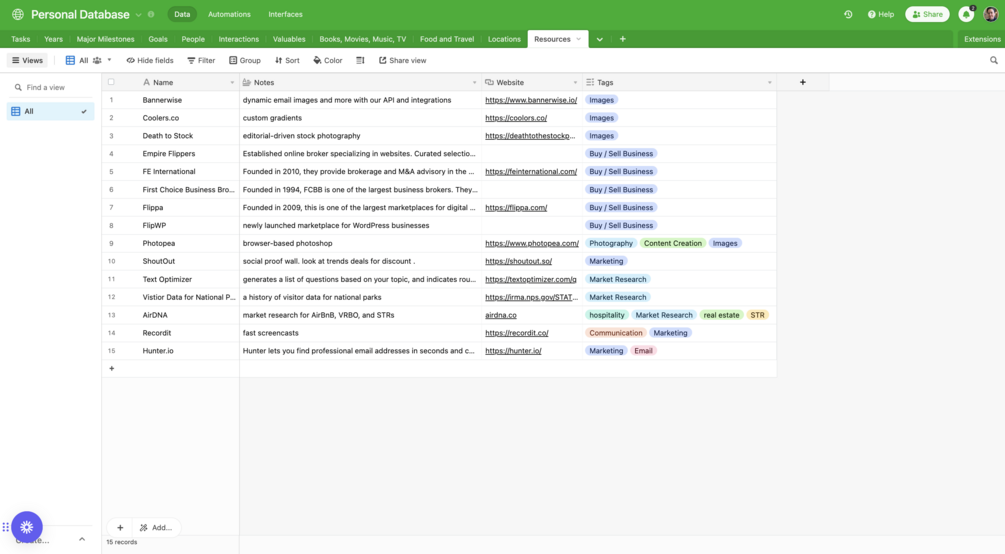The height and width of the screenshot is (554, 1005).
Task: Click the Filter button
Action: click(x=201, y=60)
